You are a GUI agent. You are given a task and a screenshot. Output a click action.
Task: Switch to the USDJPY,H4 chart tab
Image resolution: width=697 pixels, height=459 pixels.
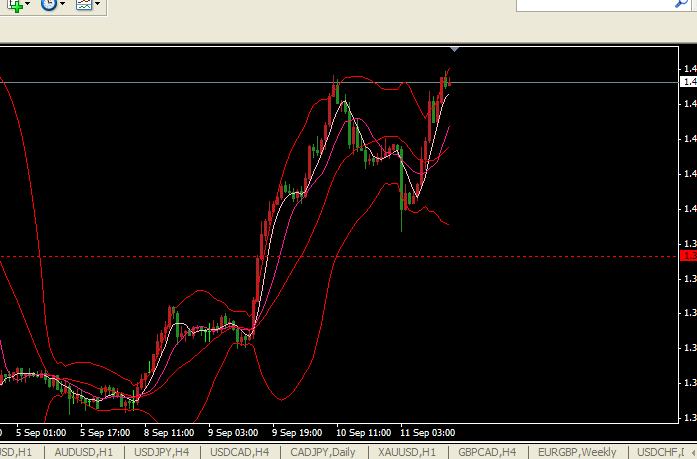coord(161,452)
